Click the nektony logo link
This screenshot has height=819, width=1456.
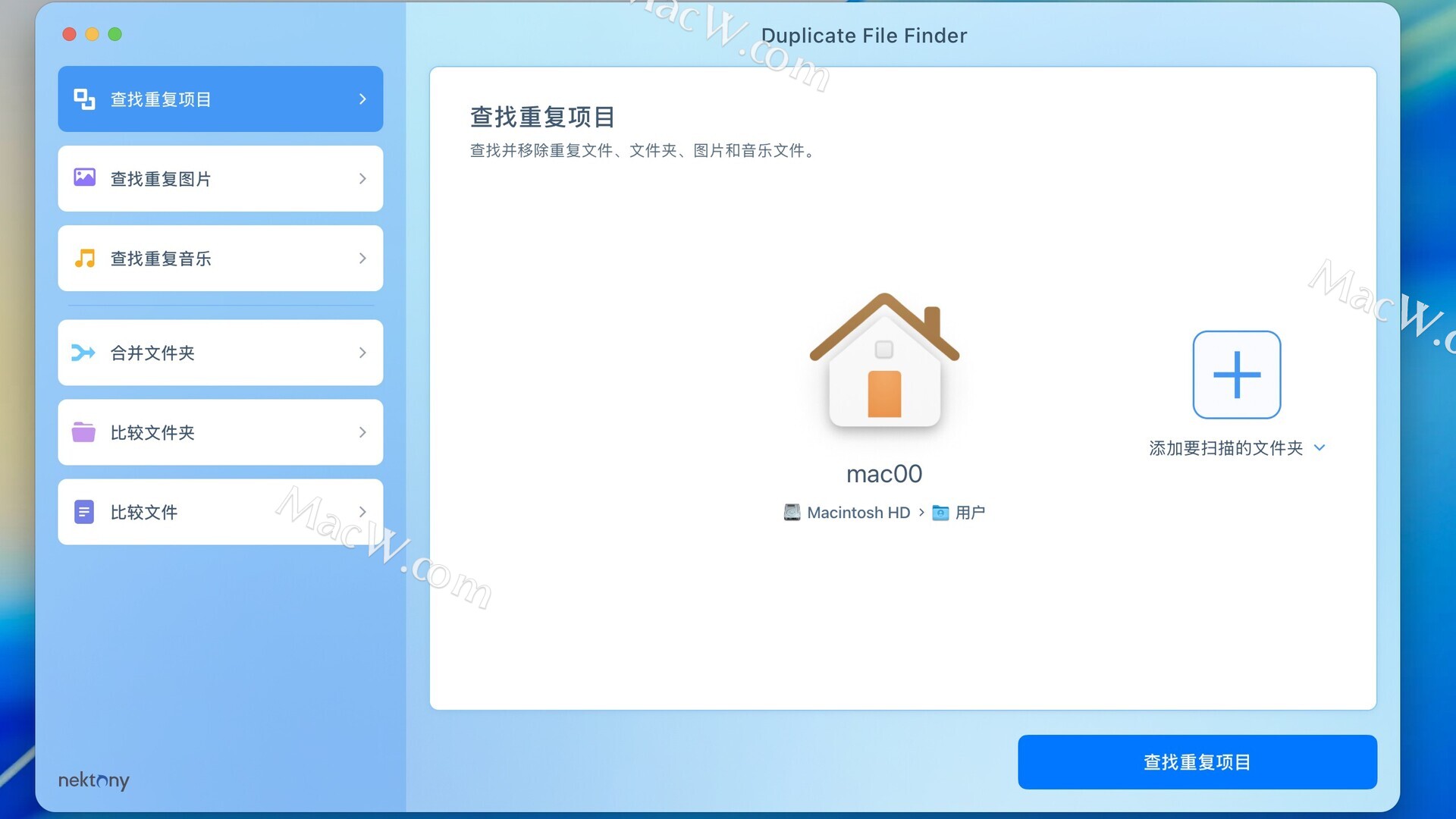click(x=93, y=780)
